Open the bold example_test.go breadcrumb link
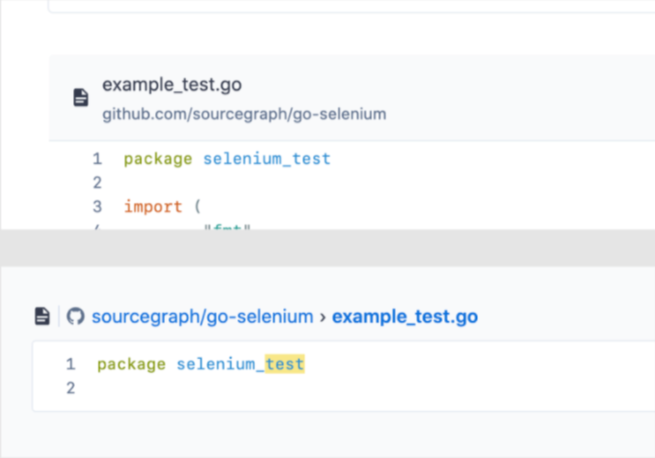This screenshot has width=655, height=458. pyautogui.click(x=404, y=317)
